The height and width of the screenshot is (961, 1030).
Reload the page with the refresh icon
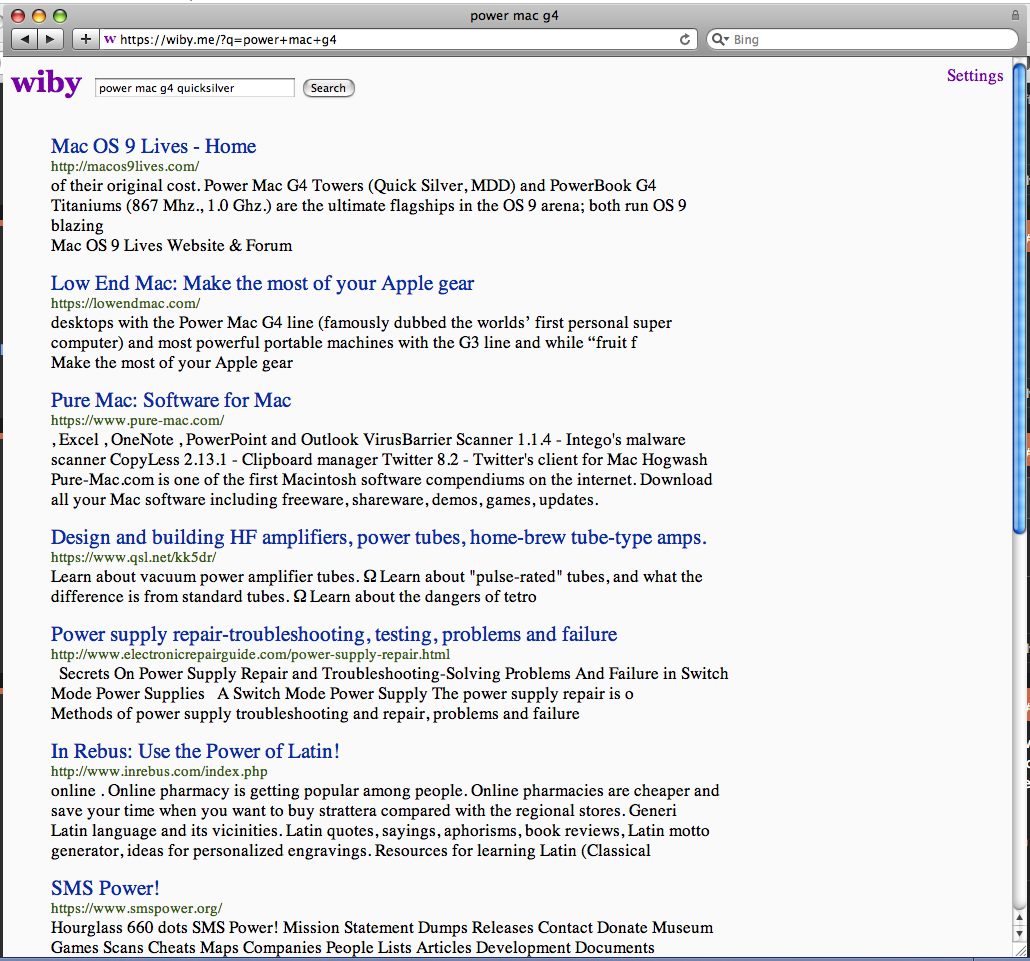coord(684,39)
